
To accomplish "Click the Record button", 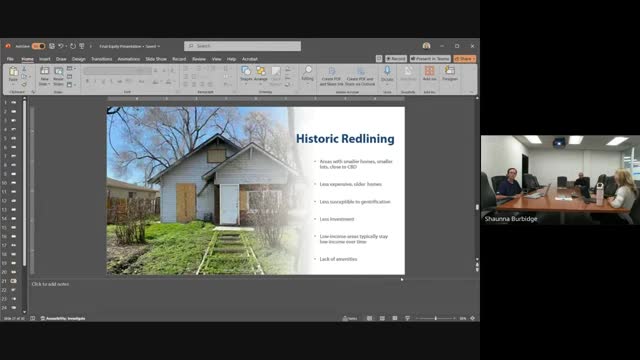I will (396, 59).
